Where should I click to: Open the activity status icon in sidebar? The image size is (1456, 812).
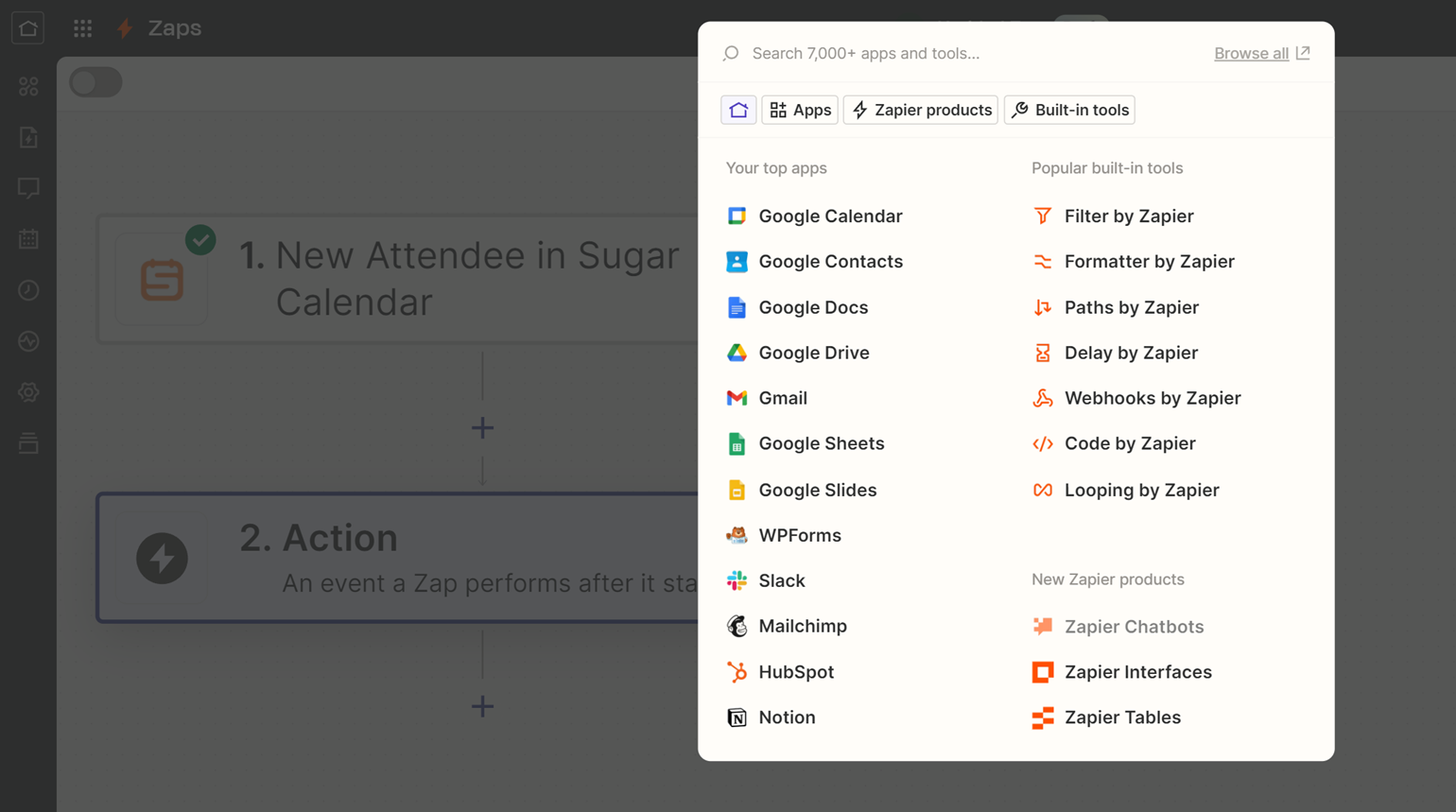click(28, 341)
